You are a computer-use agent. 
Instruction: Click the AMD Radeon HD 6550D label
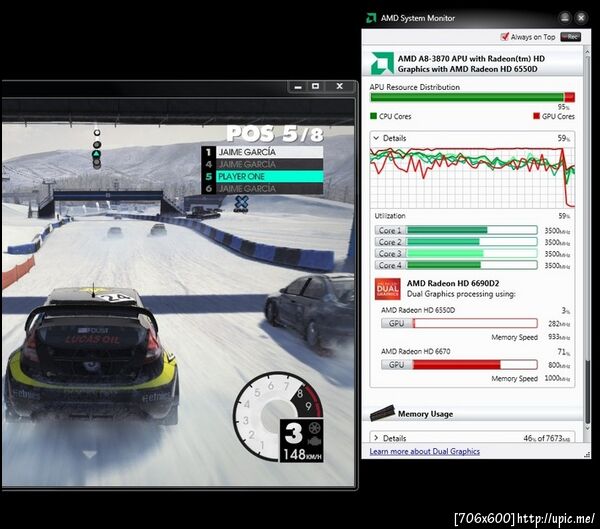pos(418,310)
